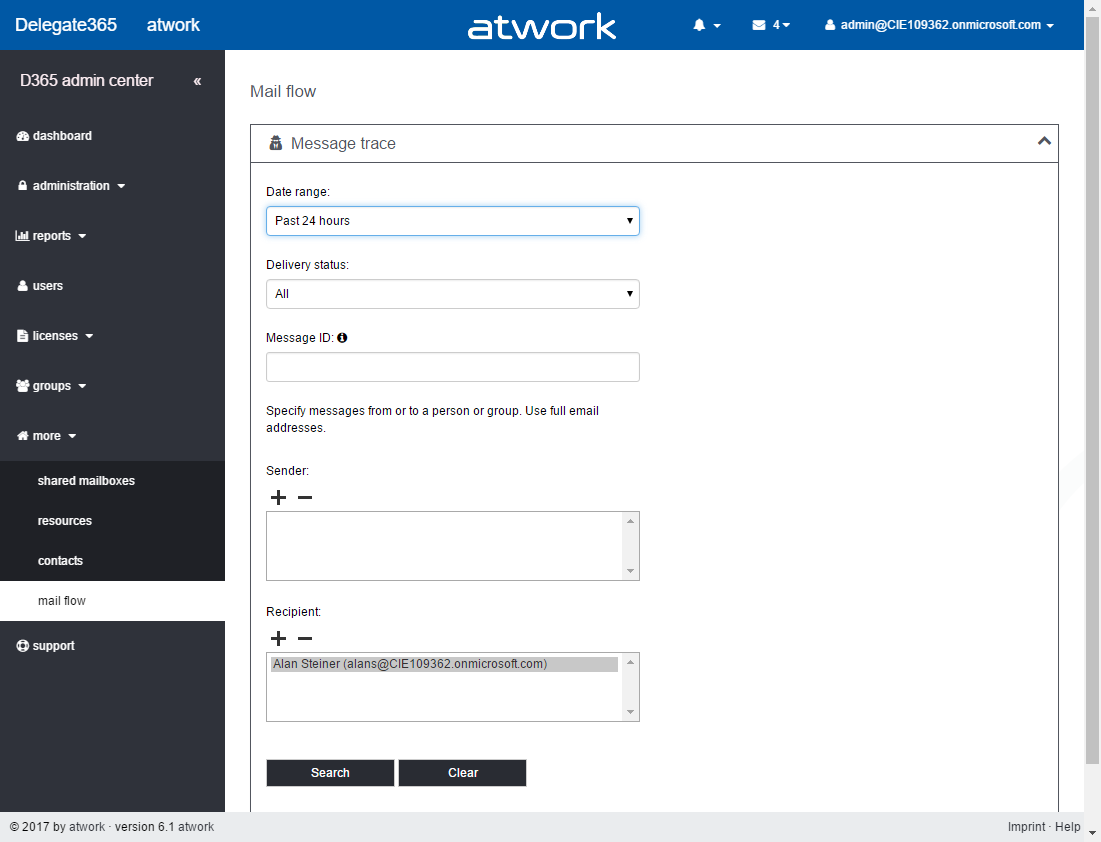Open the Date range dropdown
The width and height of the screenshot is (1101, 842).
452,221
